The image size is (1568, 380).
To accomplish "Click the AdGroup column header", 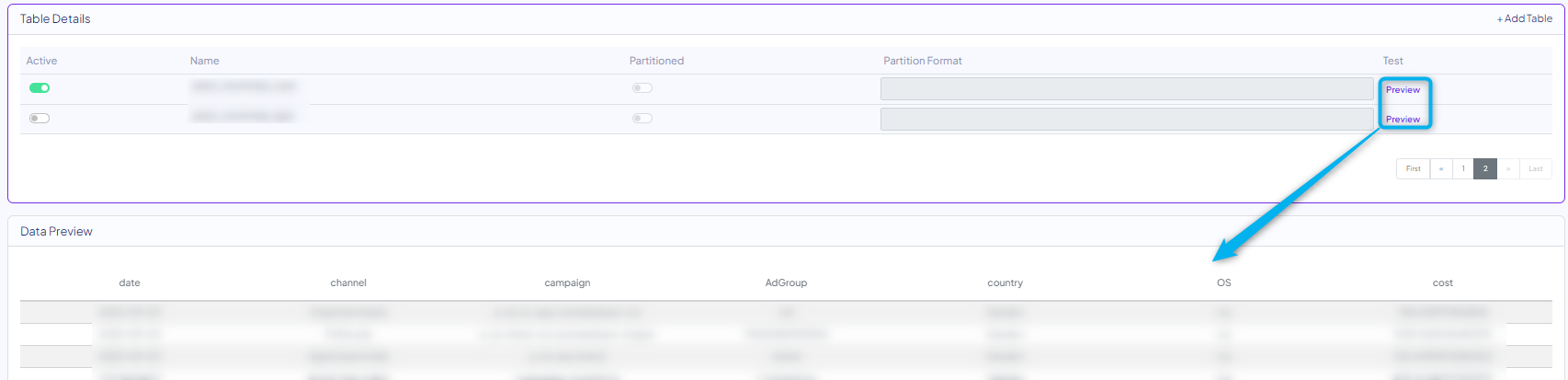I will (x=786, y=283).
